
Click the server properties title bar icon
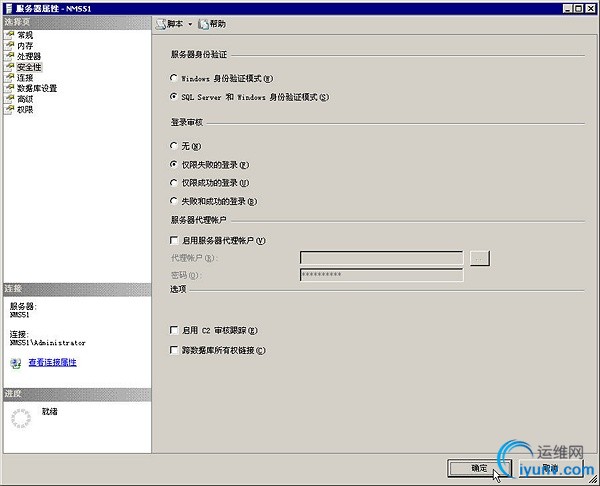(9, 8)
